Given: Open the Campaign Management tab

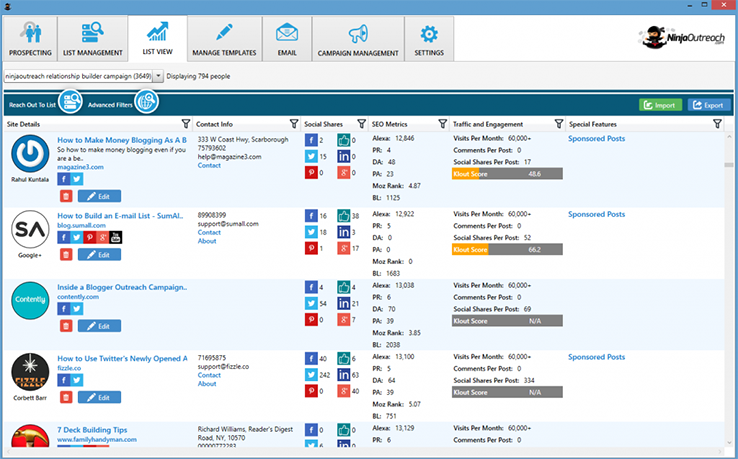Looking at the screenshot, I should [x=358, y=39].
